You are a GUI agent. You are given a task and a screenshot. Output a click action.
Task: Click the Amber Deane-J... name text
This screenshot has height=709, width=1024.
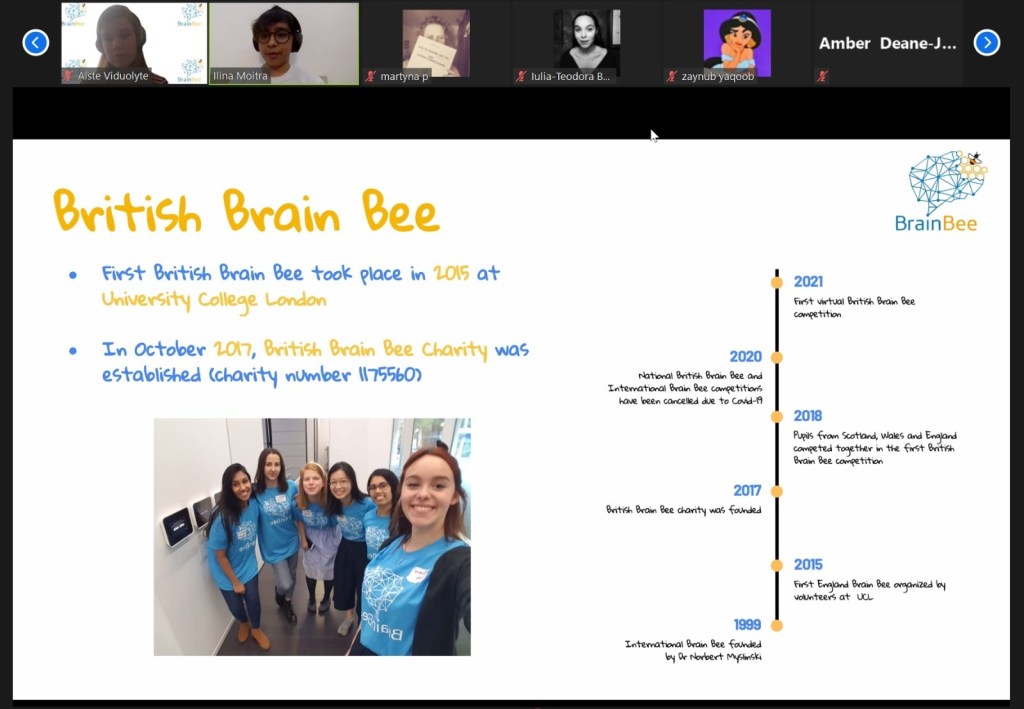pyautogui.click(x=887, y=43)
